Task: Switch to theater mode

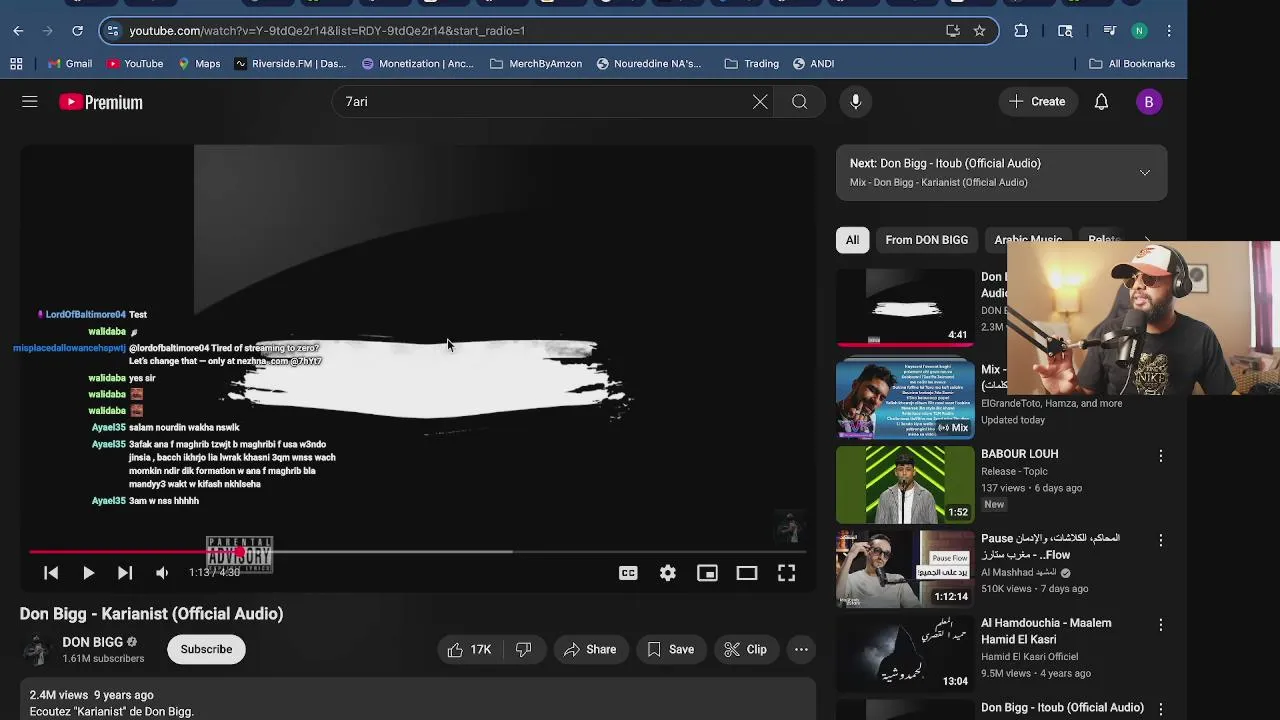Action: click(x=747, y=573)
